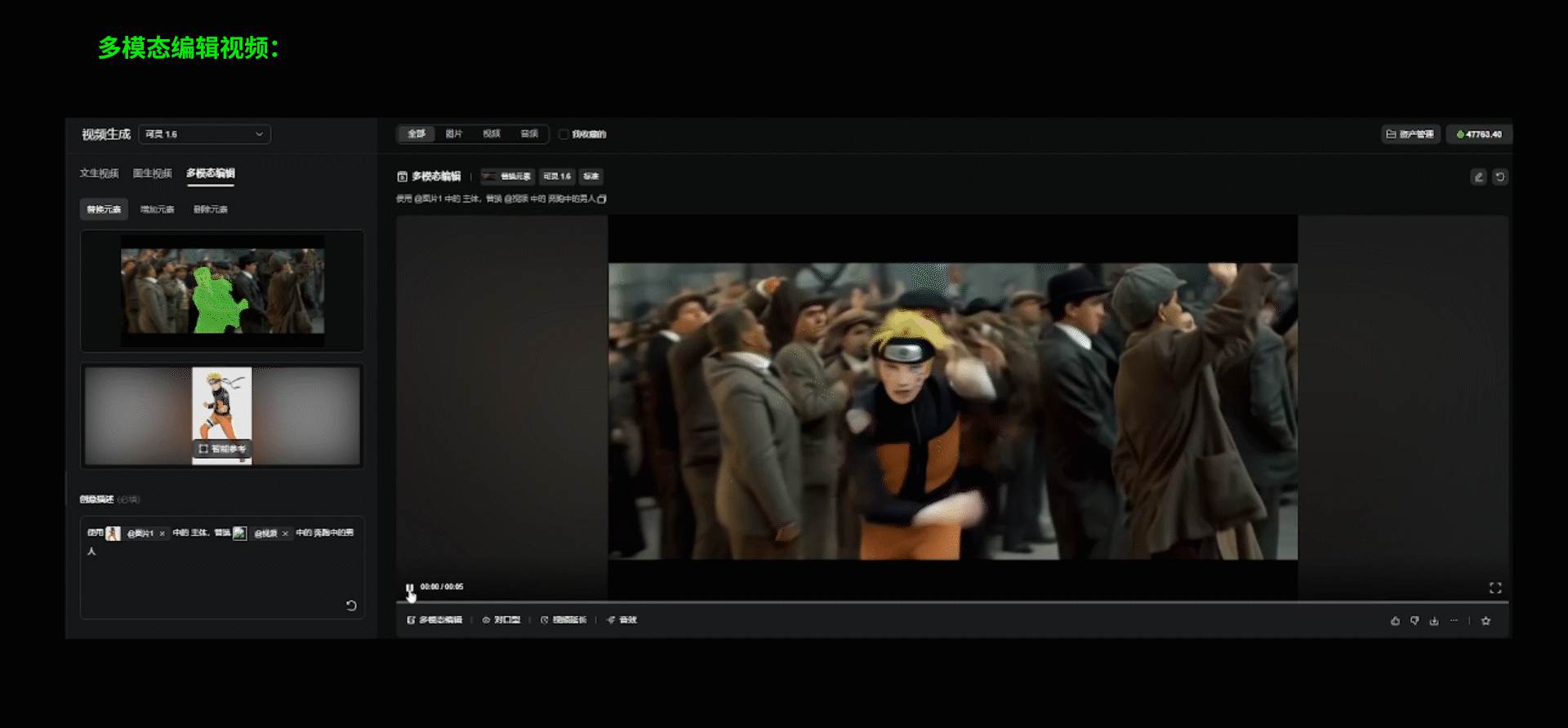Click the source video thumbnail with green mask
The image size is (1568, 728).
pyautogui.click(x=222, y=291)
